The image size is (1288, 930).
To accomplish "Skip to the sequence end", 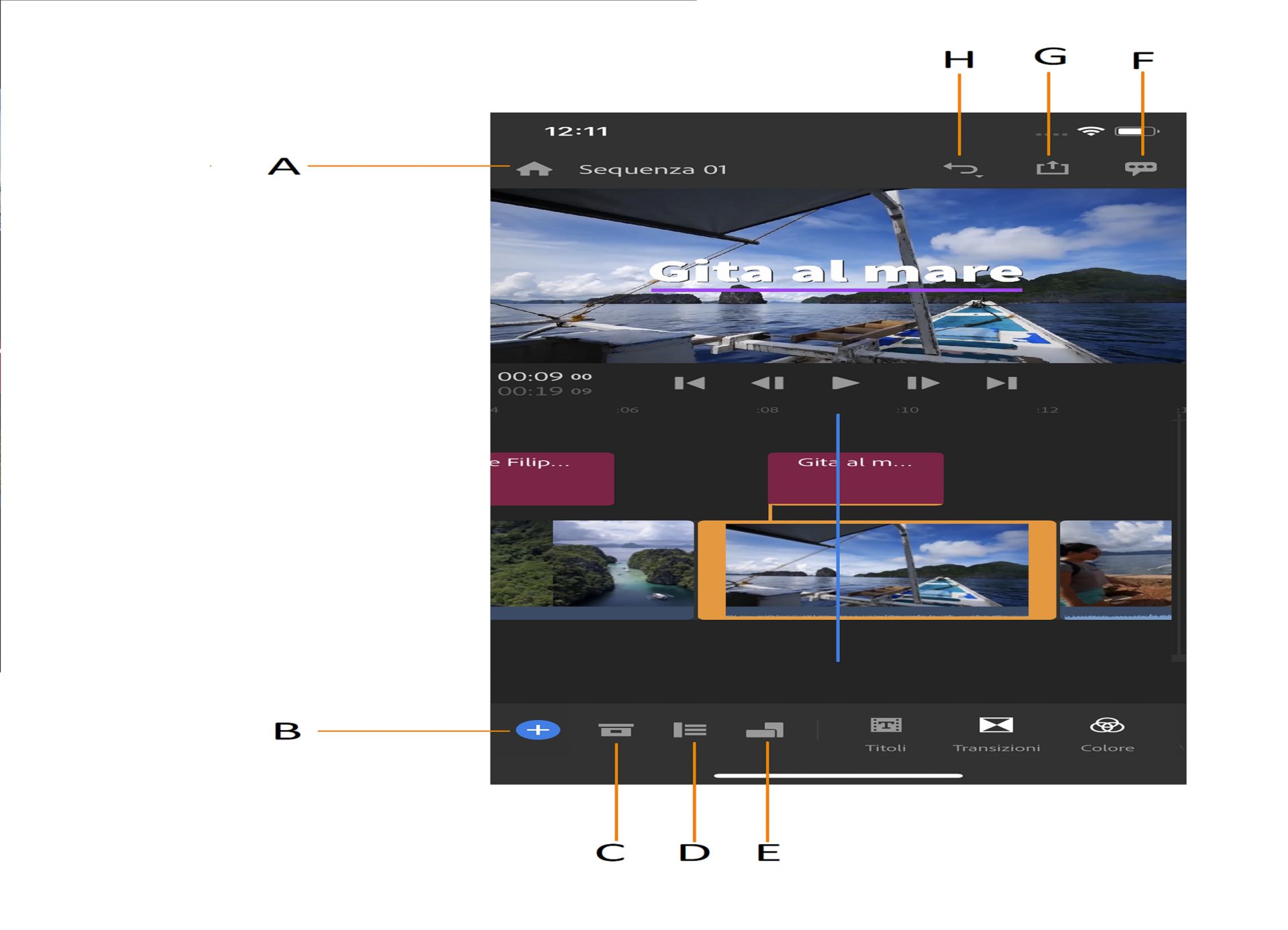I will point(1002,383).
